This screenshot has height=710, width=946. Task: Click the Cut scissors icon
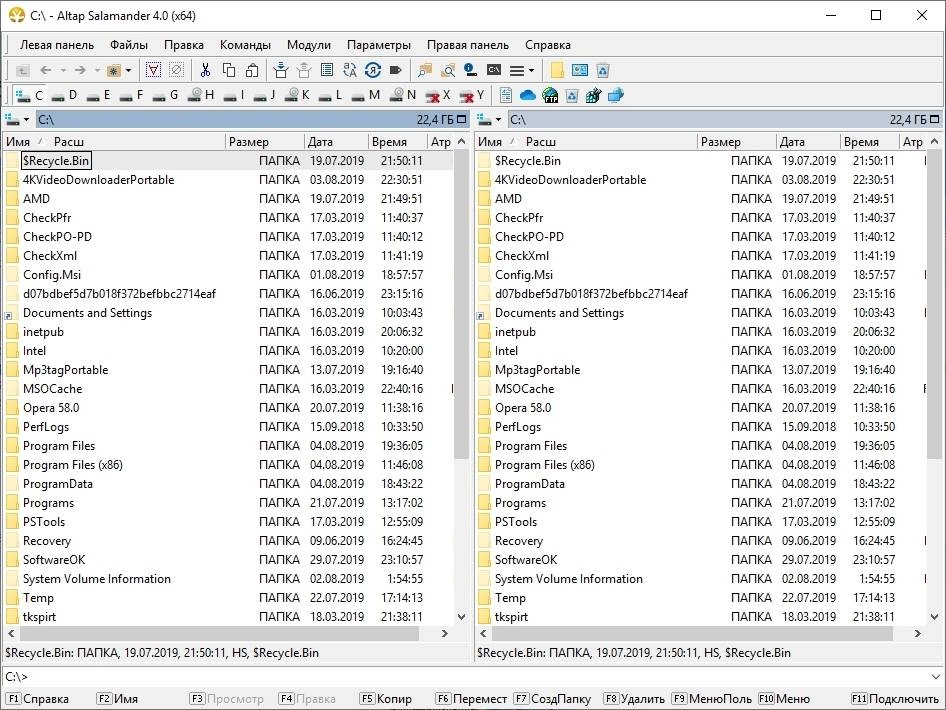pos(206,71)
